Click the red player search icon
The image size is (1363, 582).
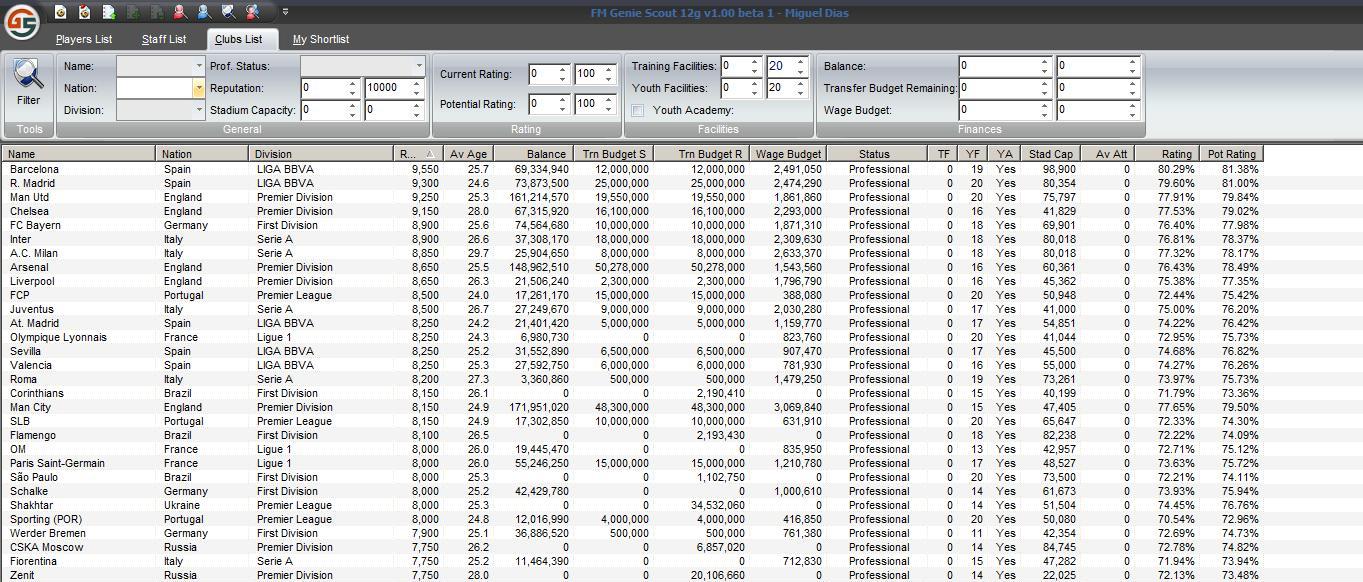[180, 12]
